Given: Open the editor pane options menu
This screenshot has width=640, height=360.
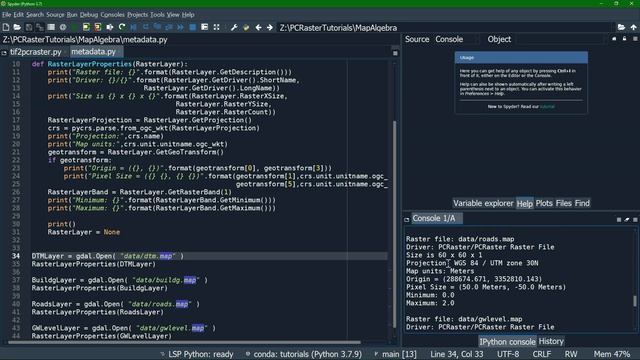Looking at the screenshot, I should pos(395,53).
